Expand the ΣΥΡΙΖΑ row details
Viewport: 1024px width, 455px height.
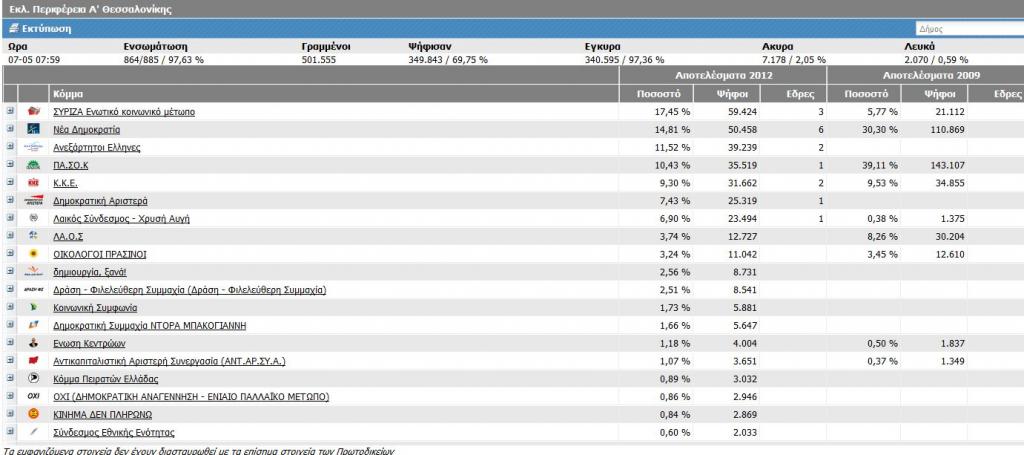click(x=10, y=111)
